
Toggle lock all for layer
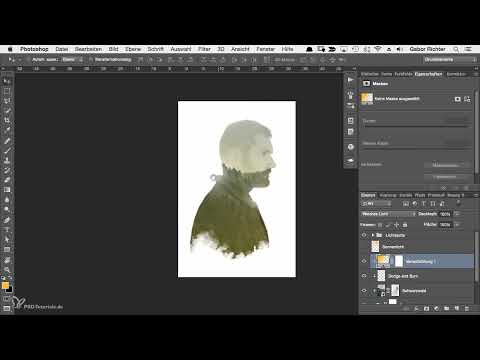point(405,225)
